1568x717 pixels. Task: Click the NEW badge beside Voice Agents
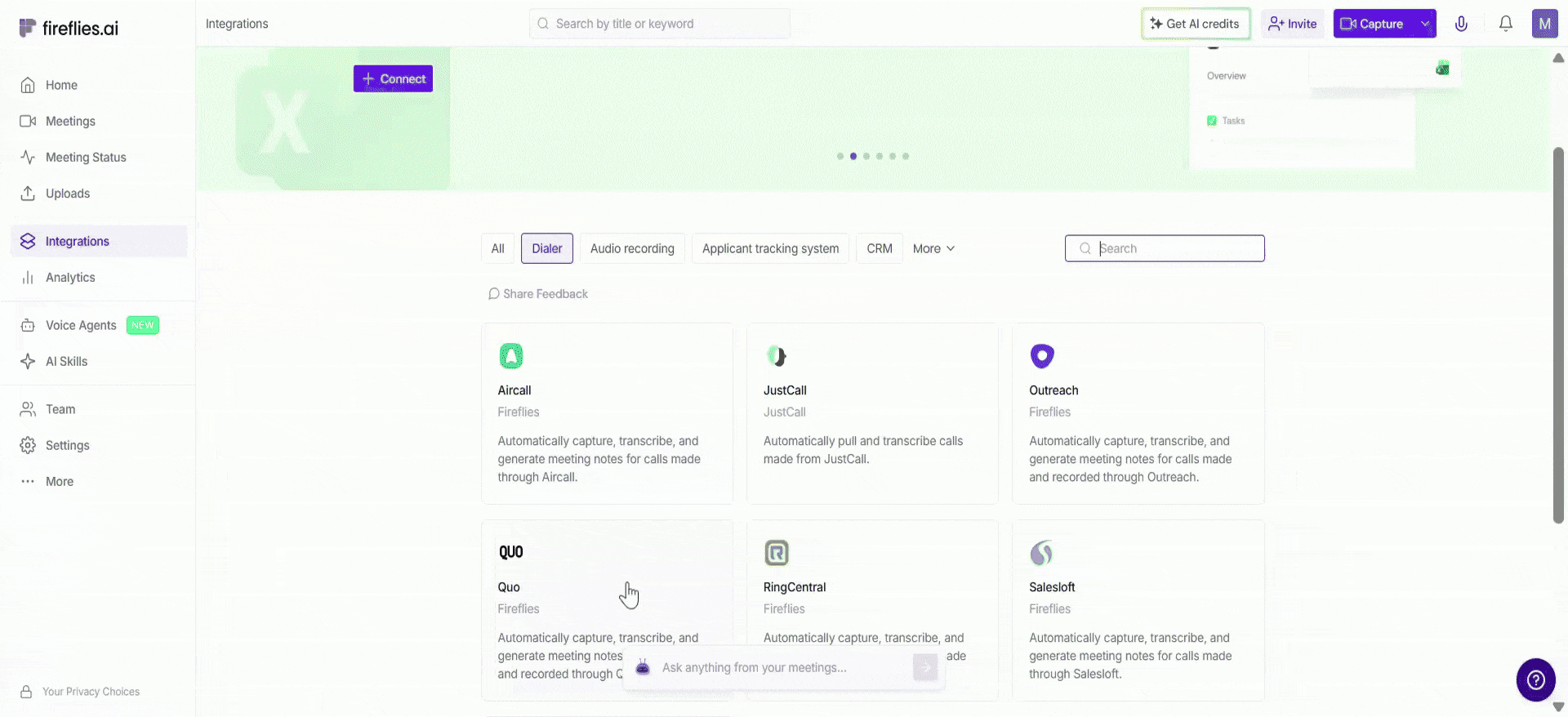(x=143, y=325)
